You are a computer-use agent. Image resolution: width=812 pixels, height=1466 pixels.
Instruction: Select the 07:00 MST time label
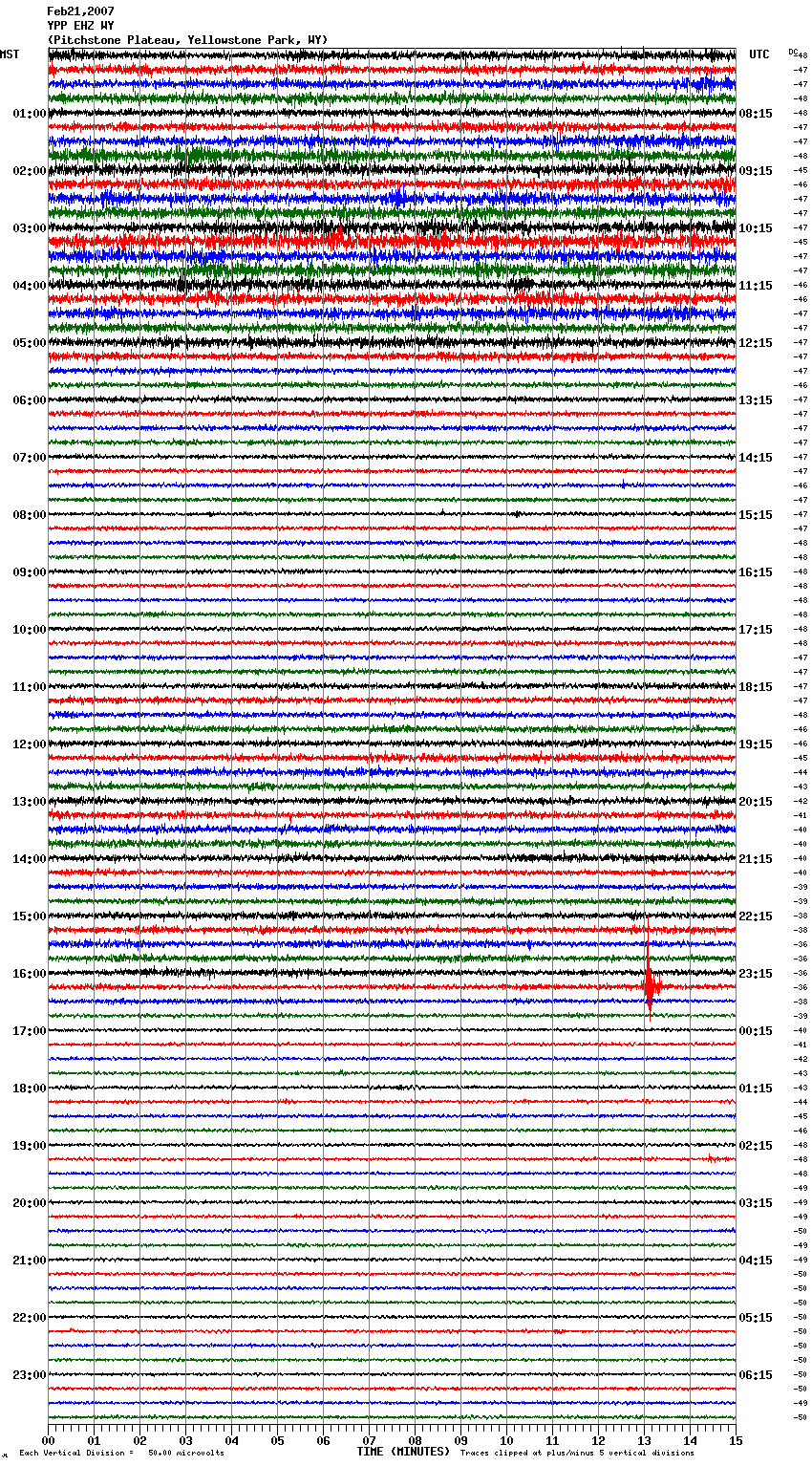tap(29, 458)
